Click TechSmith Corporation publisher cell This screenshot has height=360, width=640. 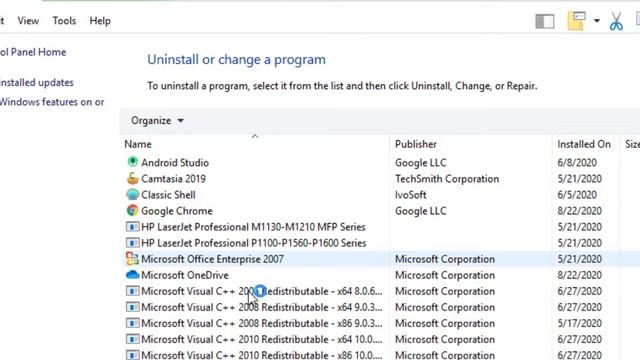[x=447, y=179]
